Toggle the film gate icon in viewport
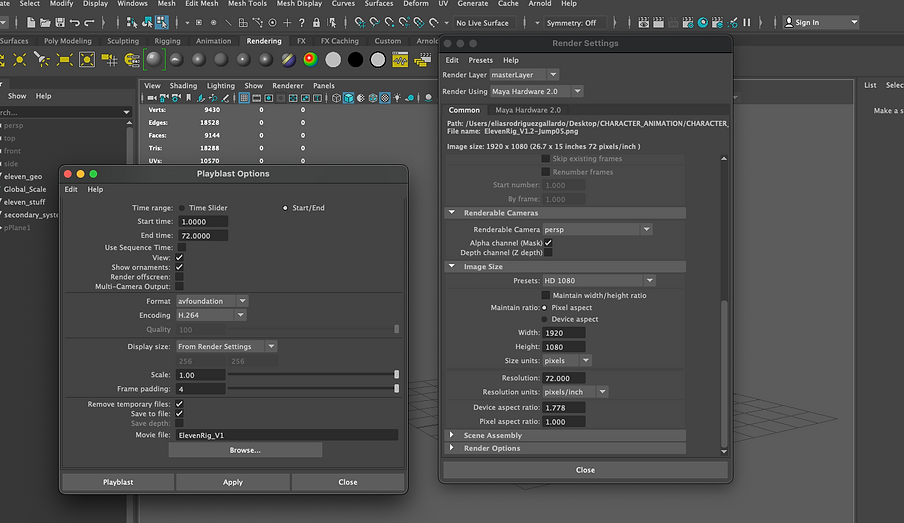Image resolution: width=904 pixels, height=523 pixels. 257,98
